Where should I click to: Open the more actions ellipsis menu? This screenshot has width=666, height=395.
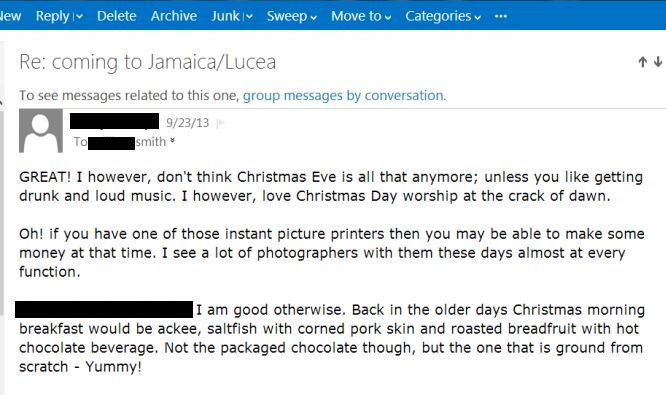[x=501, y=16]
